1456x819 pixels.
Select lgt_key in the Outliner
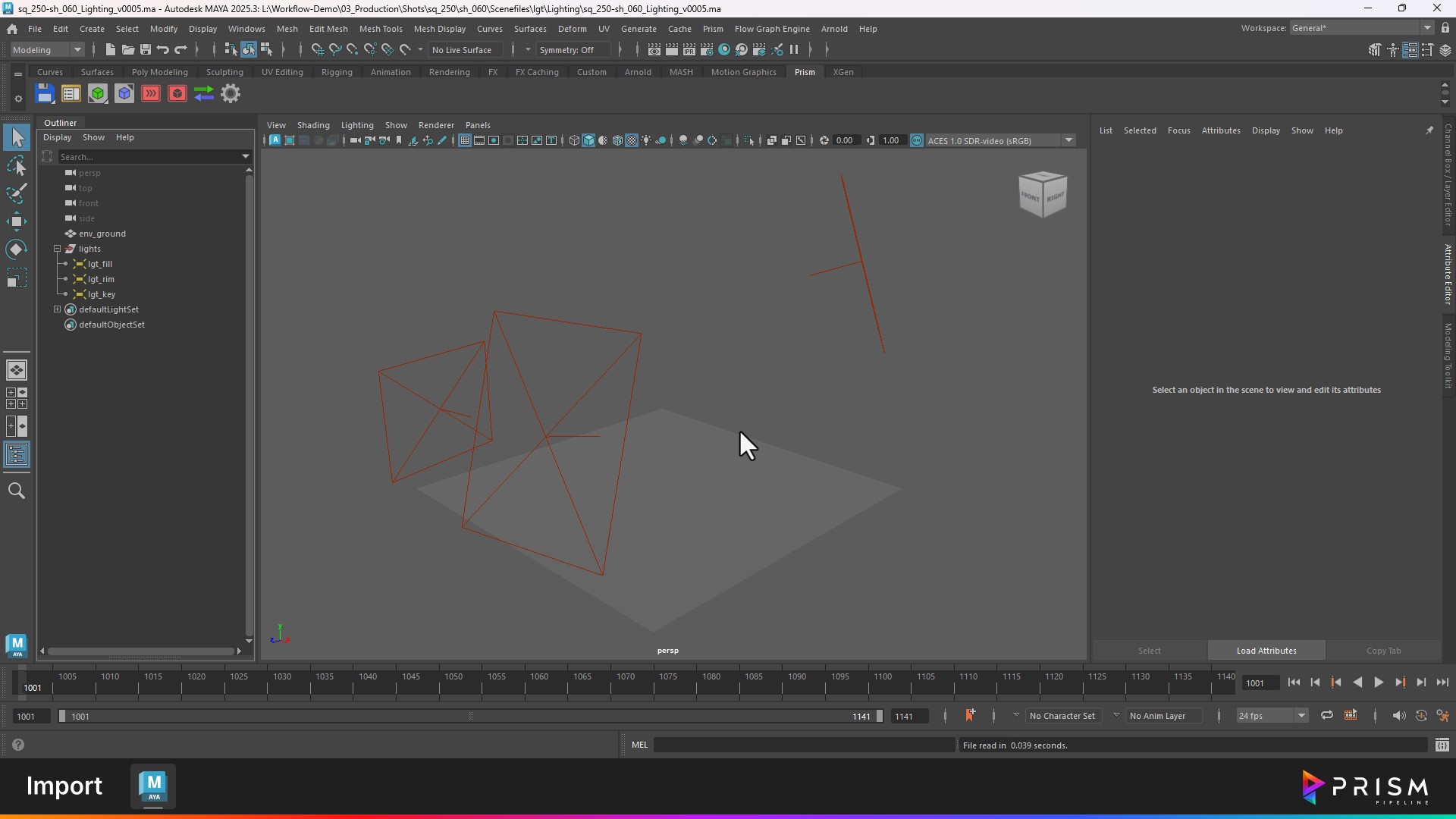click(102, 294)
